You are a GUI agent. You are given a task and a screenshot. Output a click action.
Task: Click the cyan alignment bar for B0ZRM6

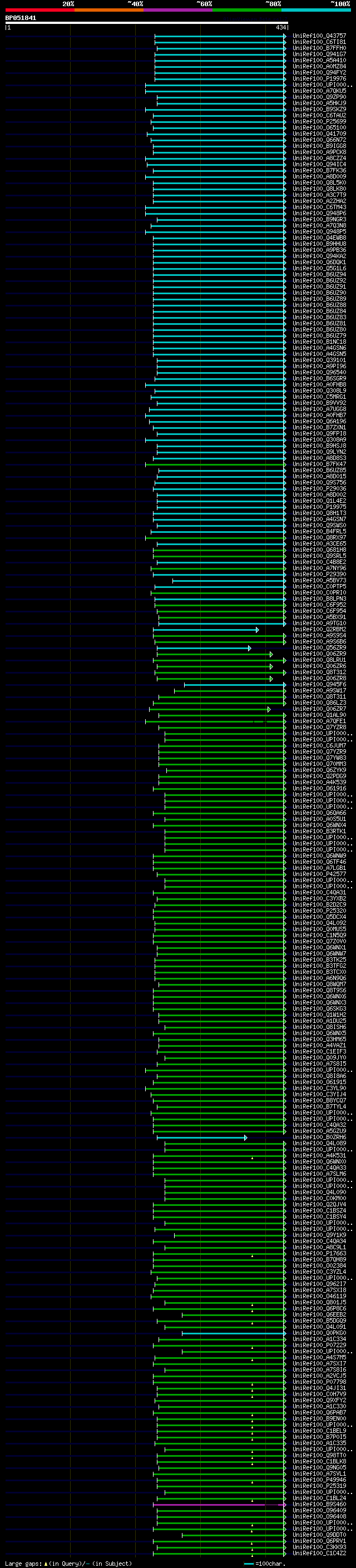click(x=202, y=1137)
